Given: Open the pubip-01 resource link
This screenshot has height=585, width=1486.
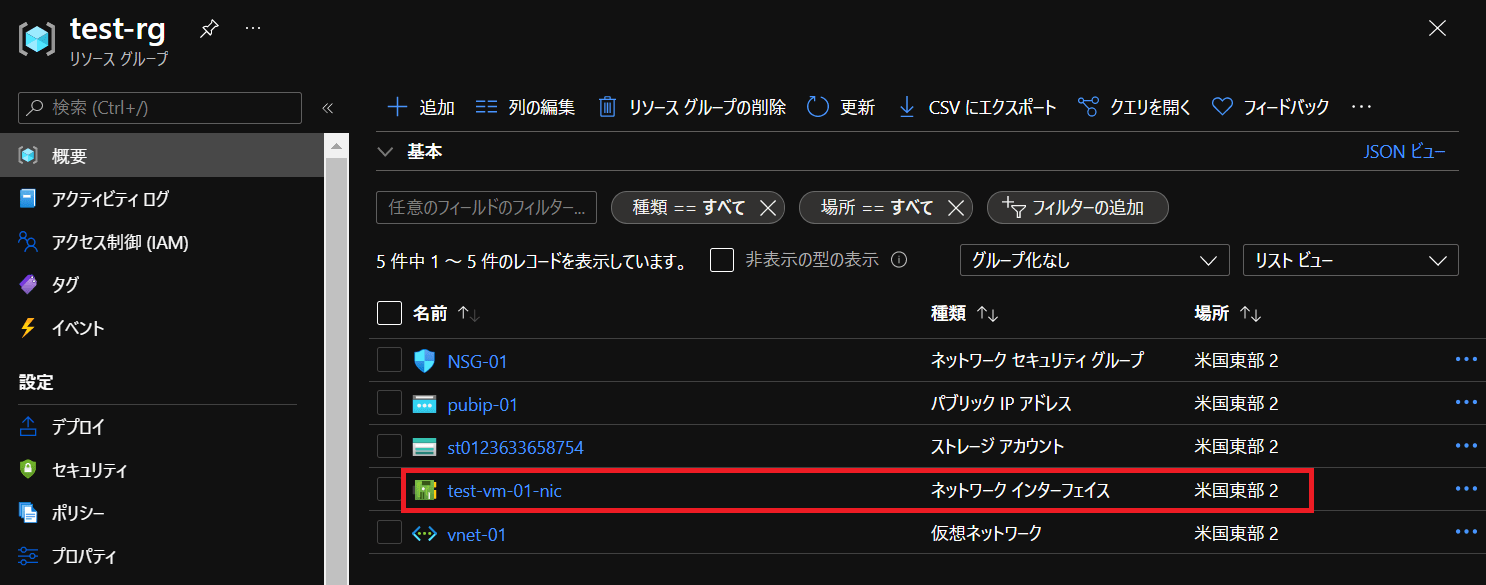Looking at the screenshot, I should click(482, 404).
